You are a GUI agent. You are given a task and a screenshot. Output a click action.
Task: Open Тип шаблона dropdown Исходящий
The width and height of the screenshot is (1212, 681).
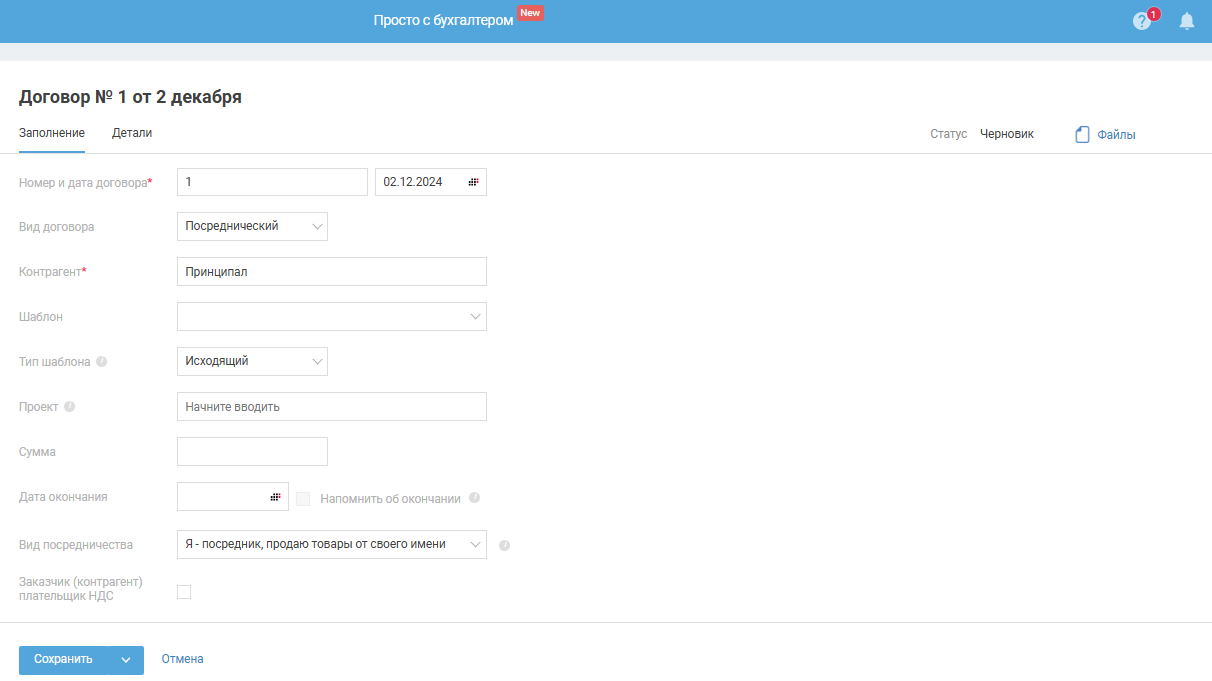coord(252,361)
